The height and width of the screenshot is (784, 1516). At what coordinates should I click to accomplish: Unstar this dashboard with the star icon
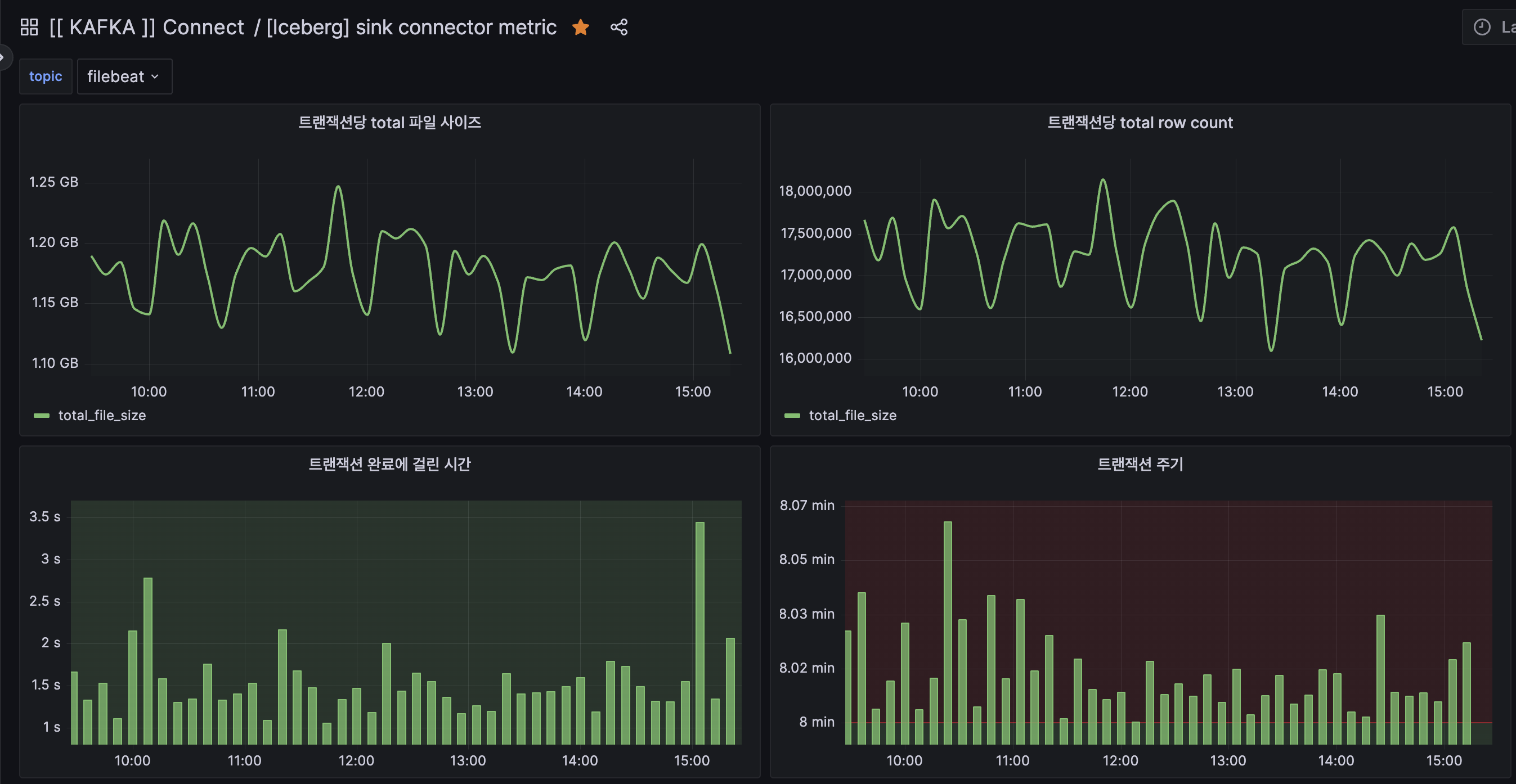[580, 27]
